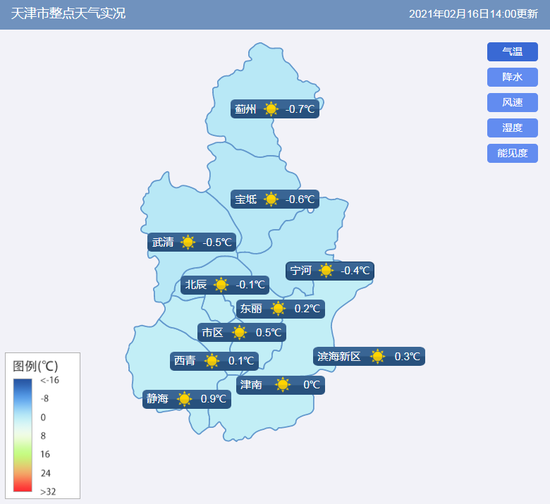Select the 市区 district name
Viewport: 550px width, 504px height.
212,332
